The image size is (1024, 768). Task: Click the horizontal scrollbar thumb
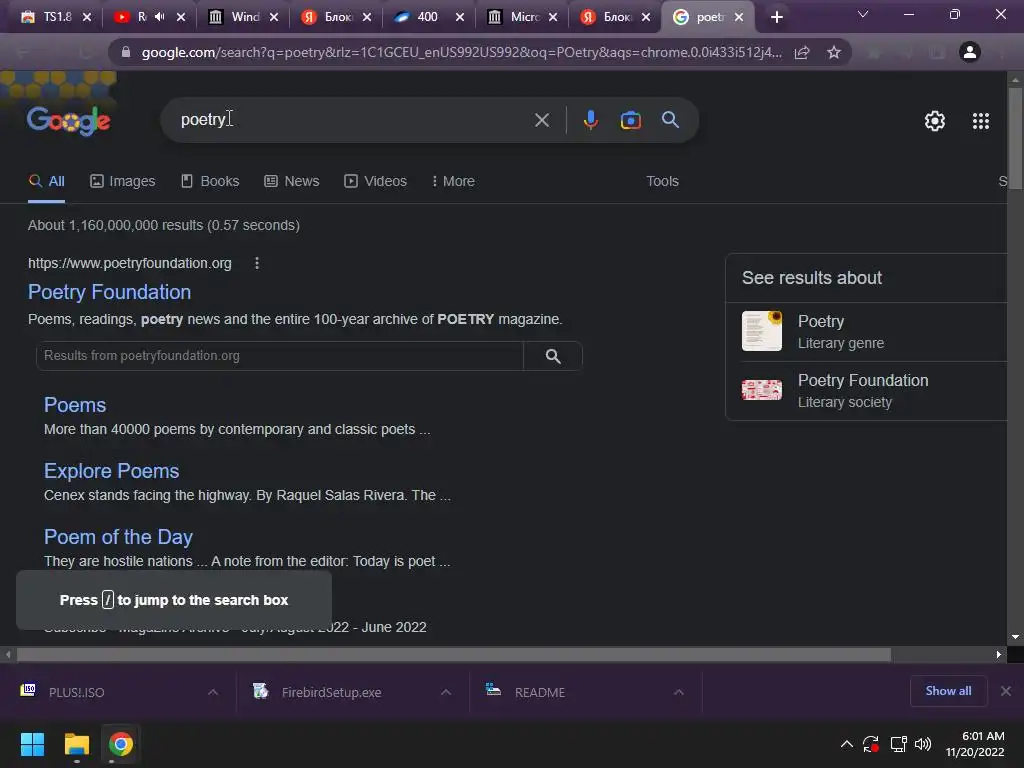454,654
